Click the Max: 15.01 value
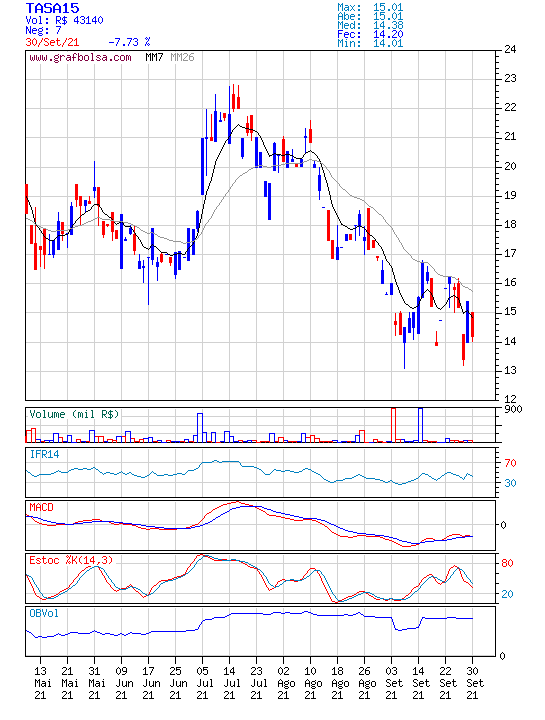 370,7
